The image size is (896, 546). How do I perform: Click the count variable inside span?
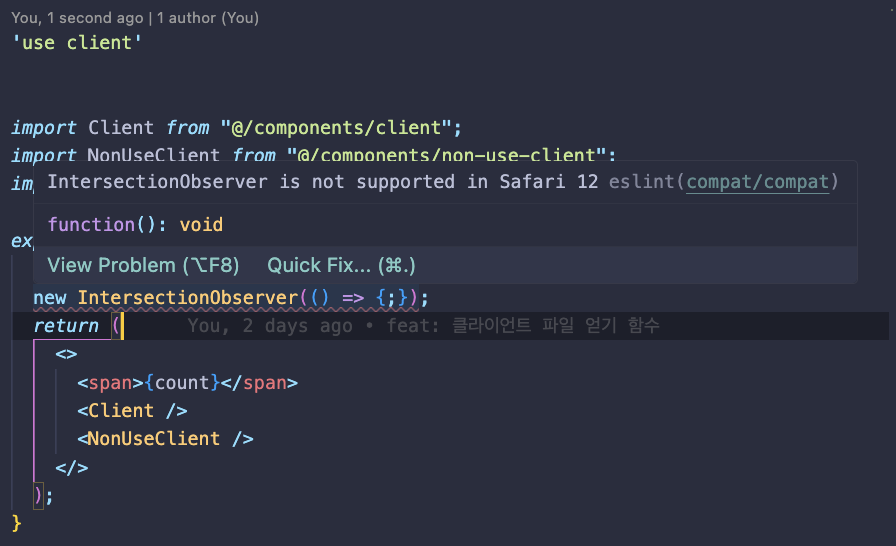[x=181, y=383]
